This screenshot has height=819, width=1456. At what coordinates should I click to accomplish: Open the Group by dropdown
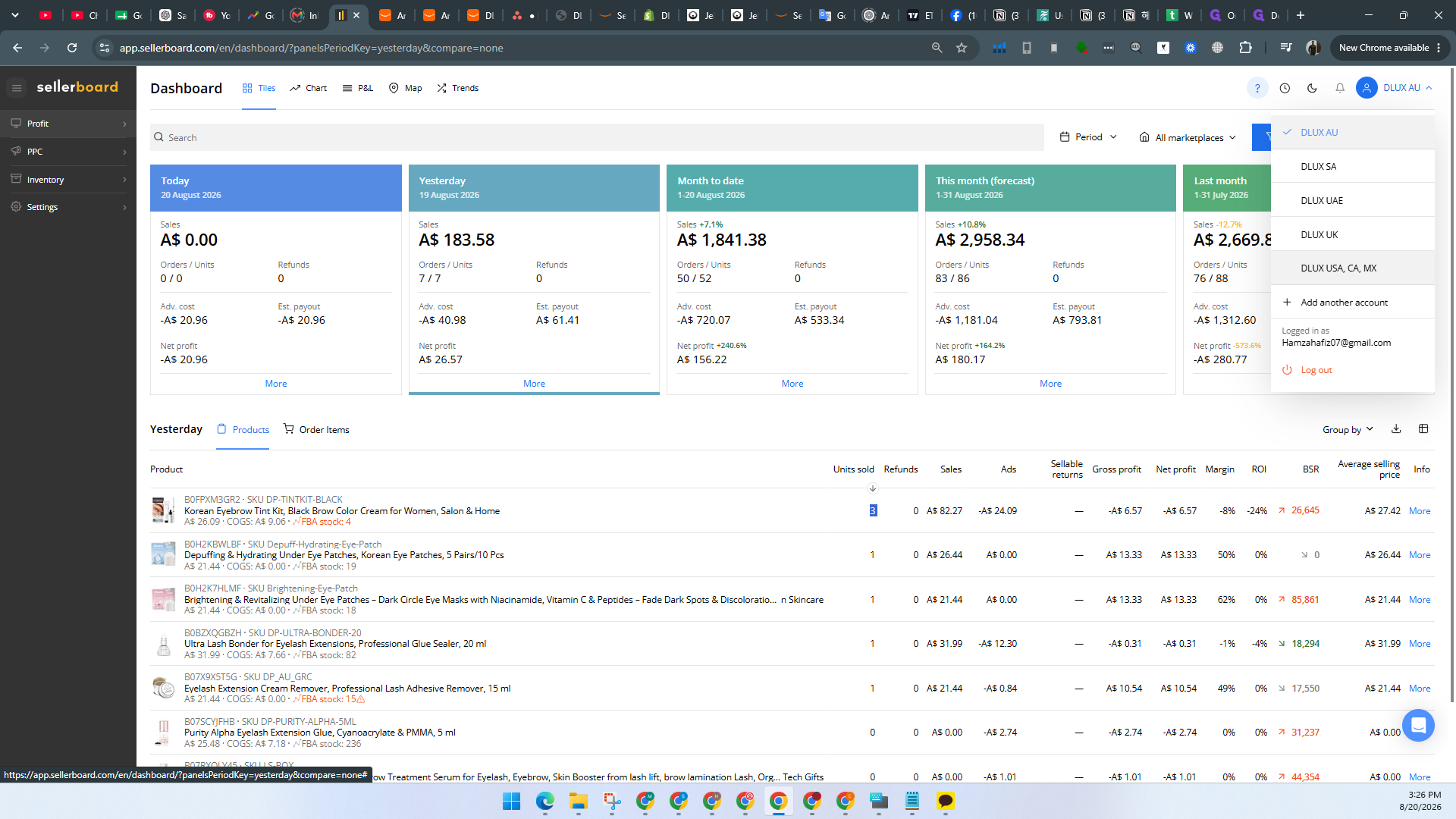pyautogui.click(x=1348, y=430)
